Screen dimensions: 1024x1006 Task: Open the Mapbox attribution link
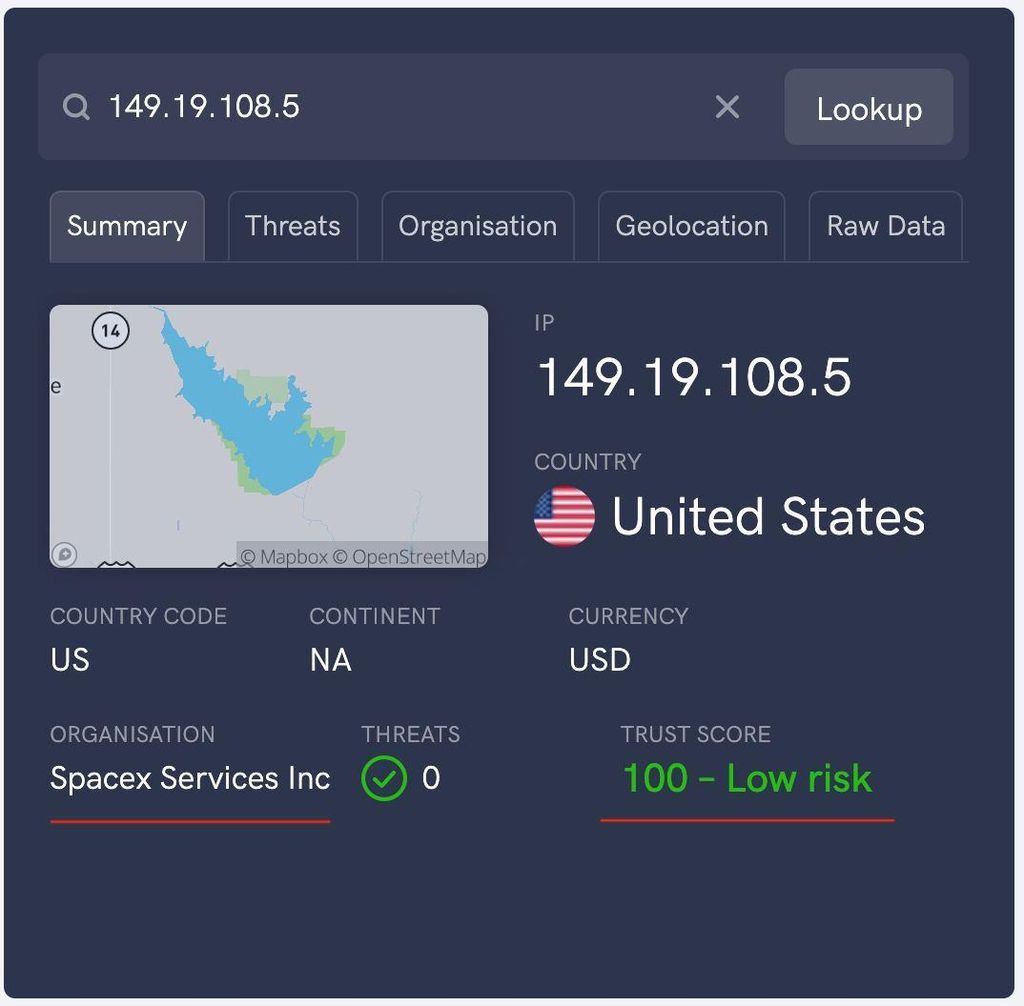click(284, 557)
